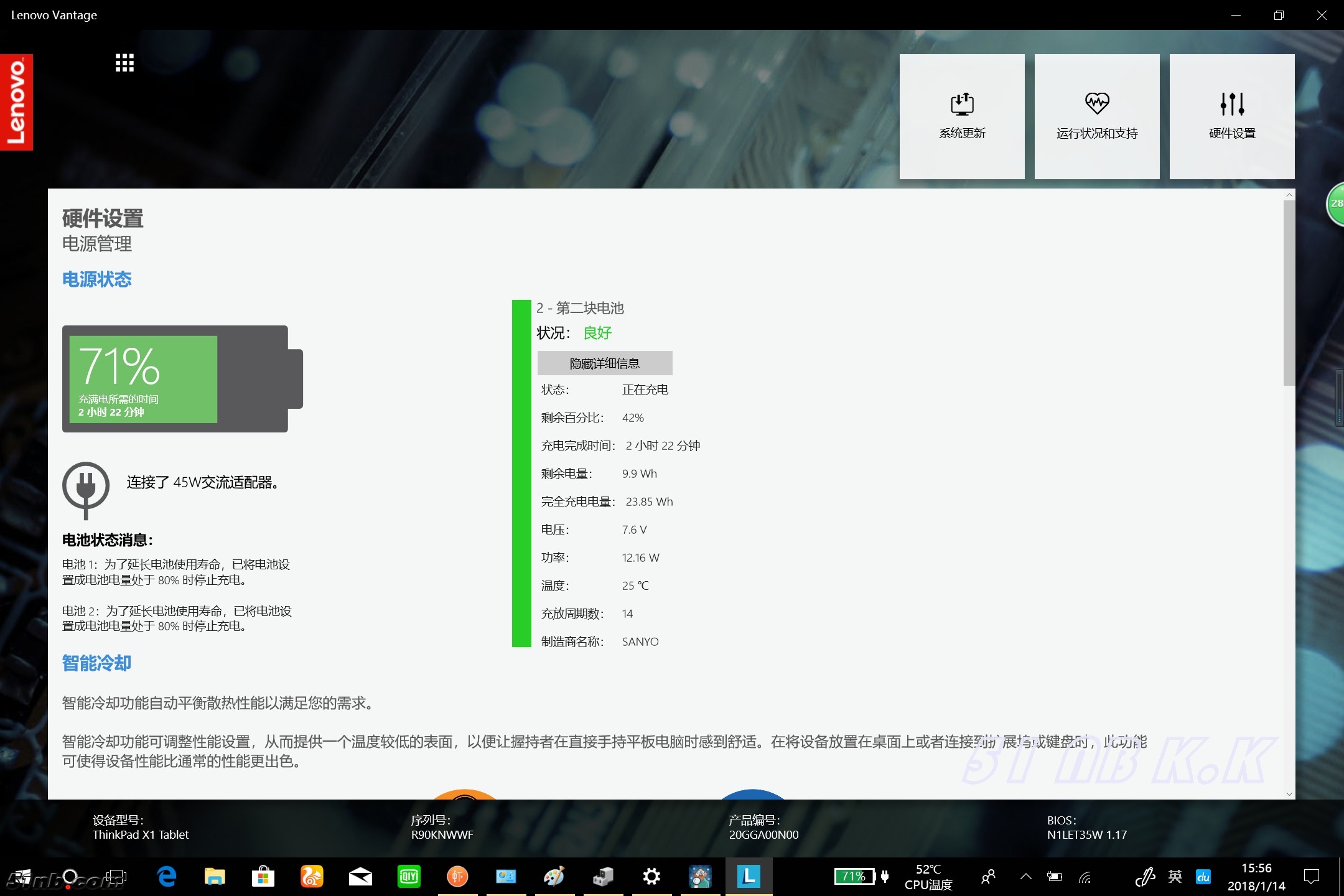Click the green floating 28 badge
The image size is (1344, 896).
point(1336,204)
